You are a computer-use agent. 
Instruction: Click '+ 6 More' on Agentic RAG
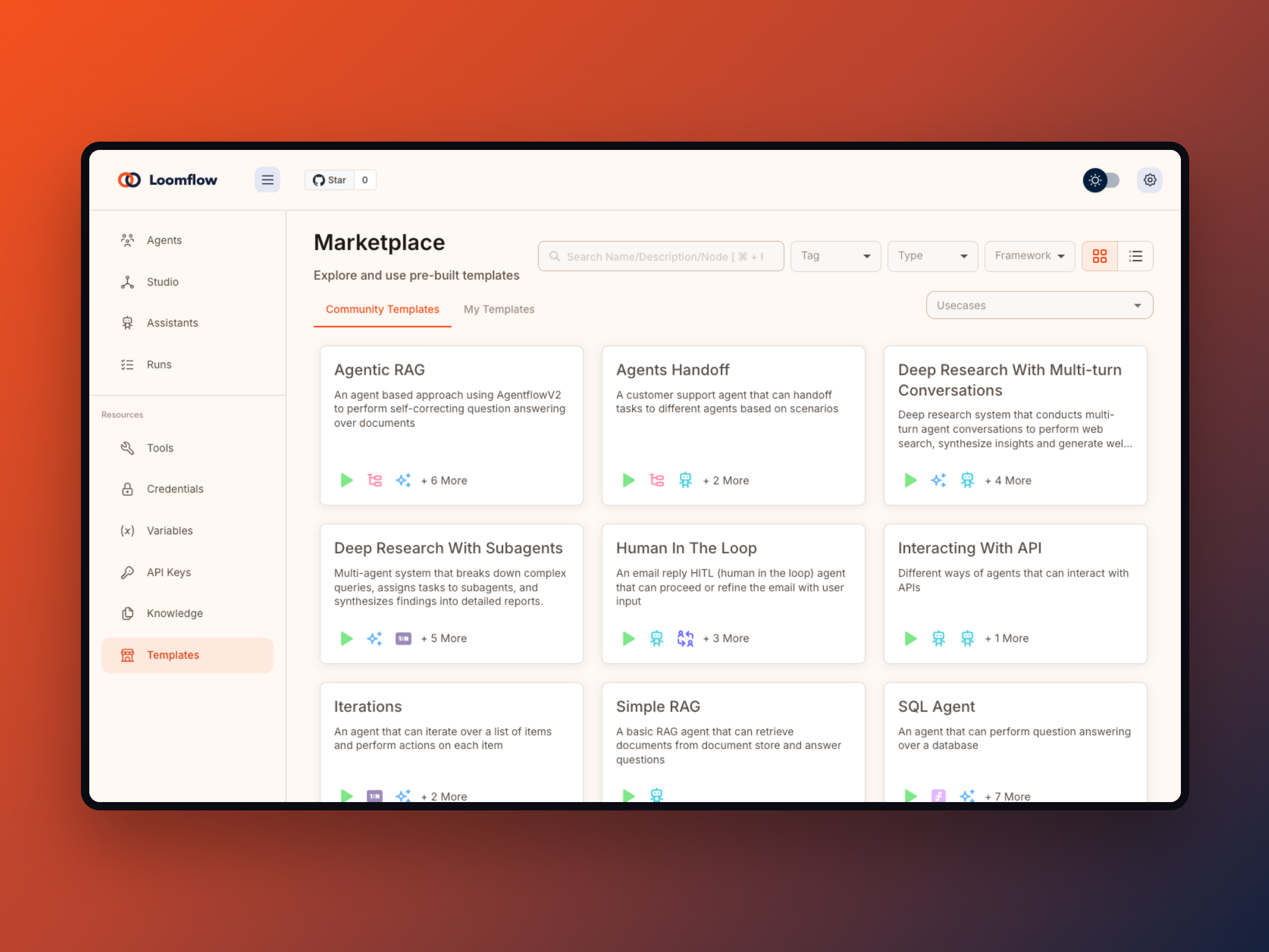(x=444, y=481)
